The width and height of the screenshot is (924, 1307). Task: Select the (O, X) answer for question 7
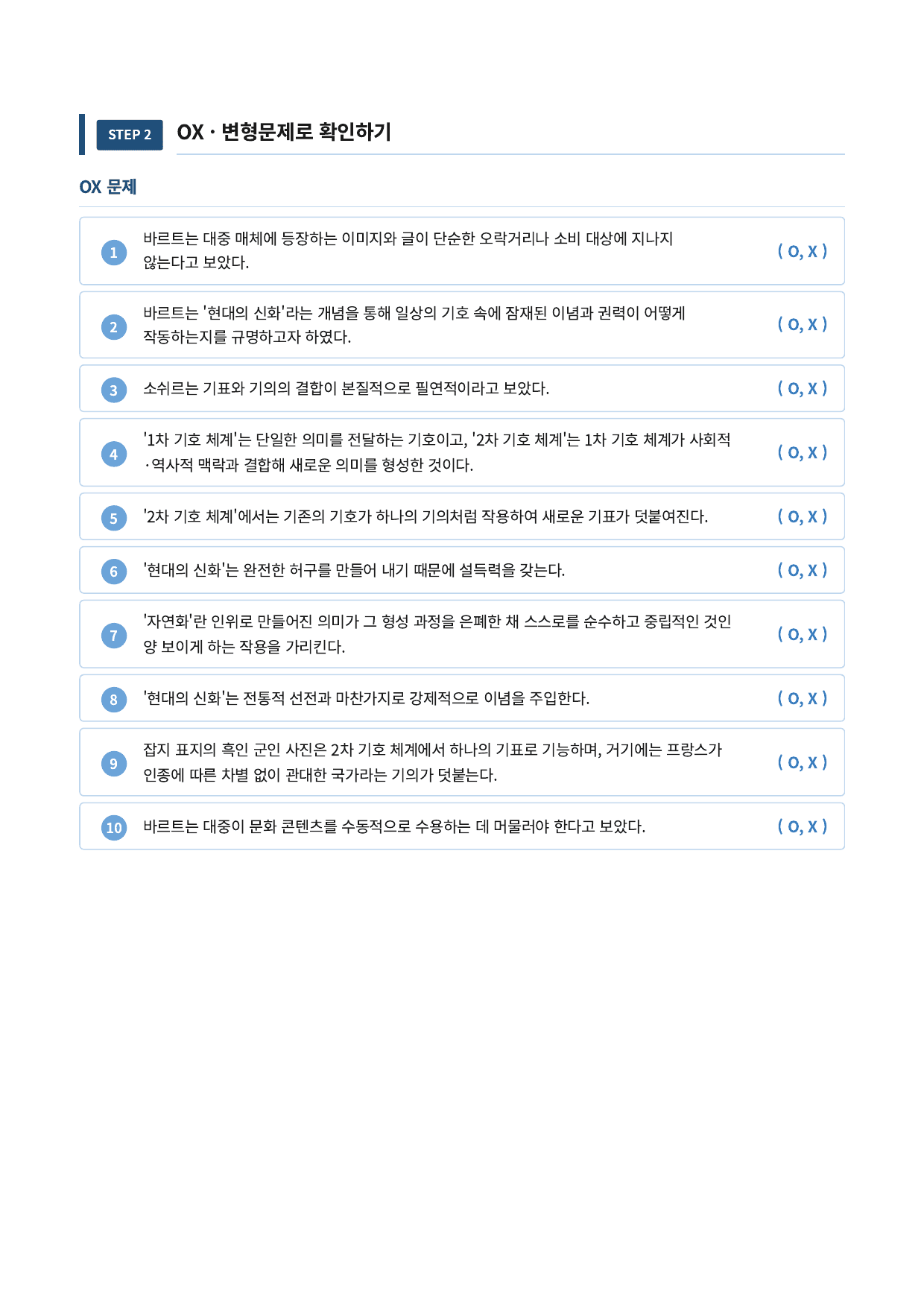point(803,634)
